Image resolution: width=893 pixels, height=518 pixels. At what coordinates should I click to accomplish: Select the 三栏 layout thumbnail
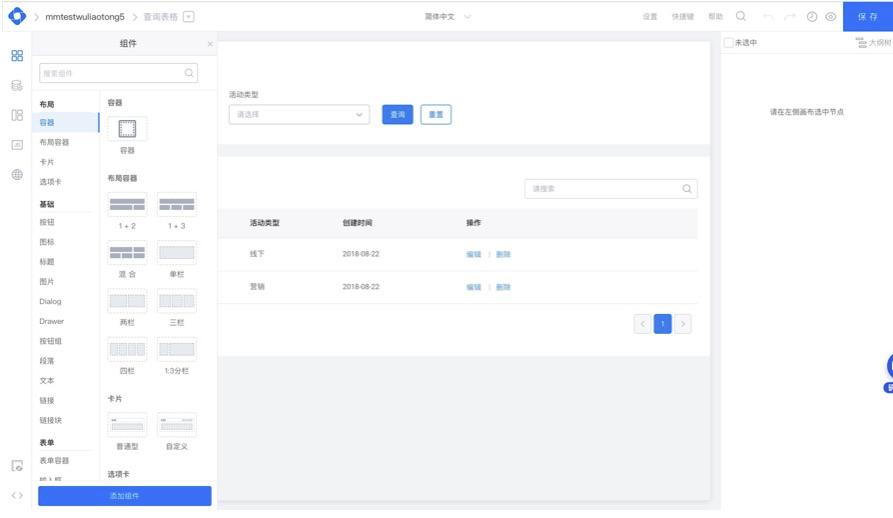[x=177, y=301]
